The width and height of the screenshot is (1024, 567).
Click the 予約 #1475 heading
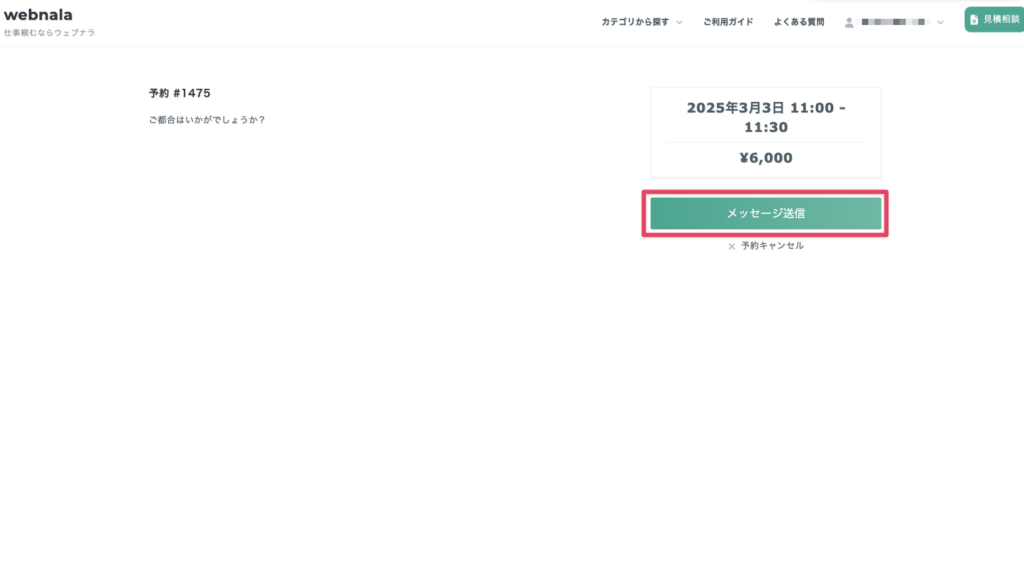point(180,93)
